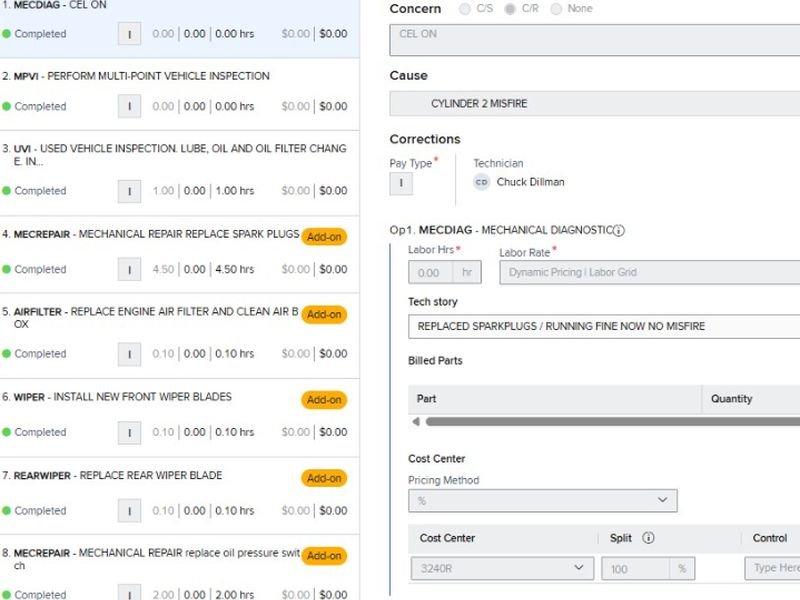800x600 pixels.
Task: Click Add-on badge on REARWIPER operation
Action: (324, 478)
